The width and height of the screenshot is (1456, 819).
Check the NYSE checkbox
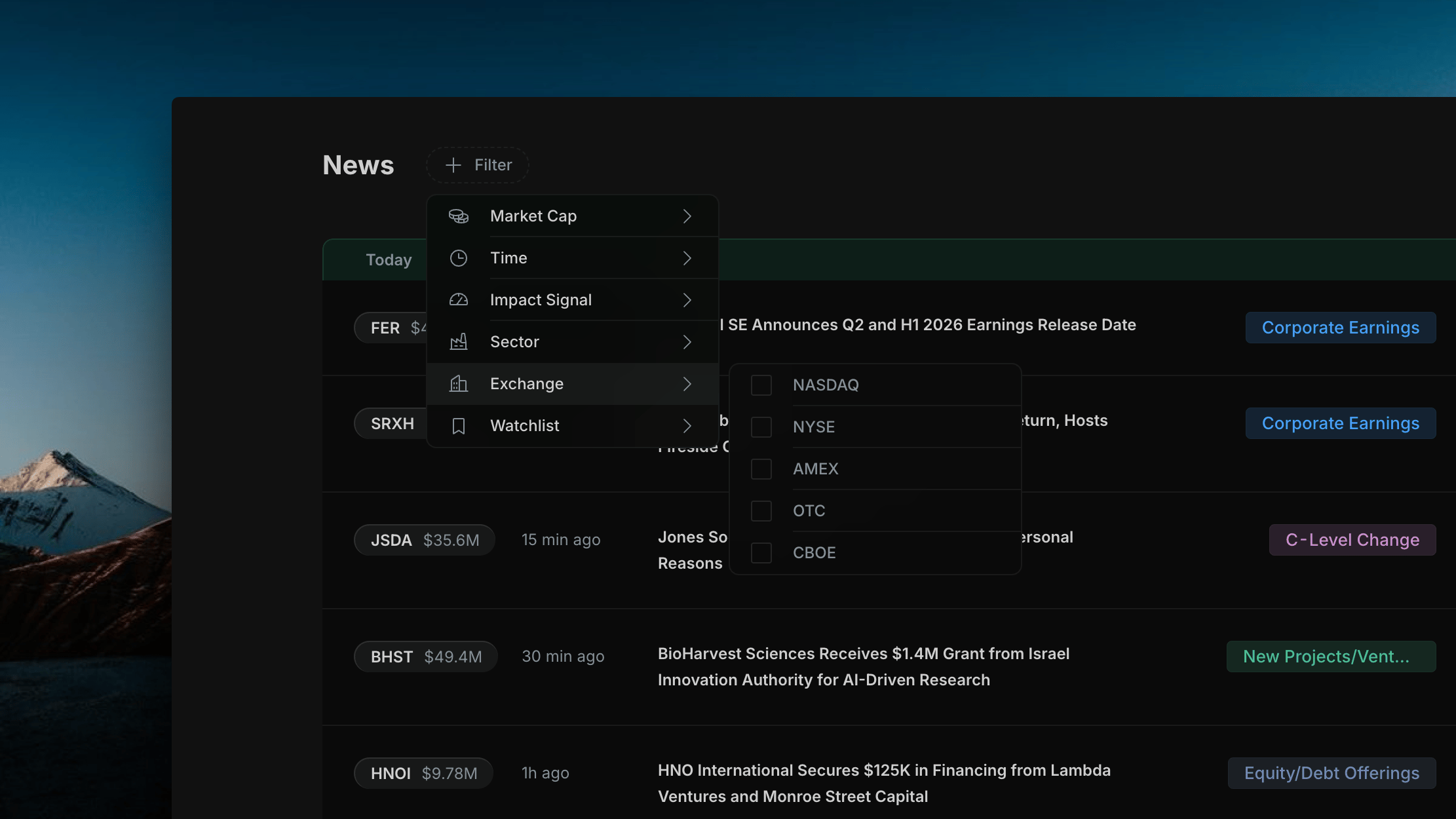(x=761, y=427)
